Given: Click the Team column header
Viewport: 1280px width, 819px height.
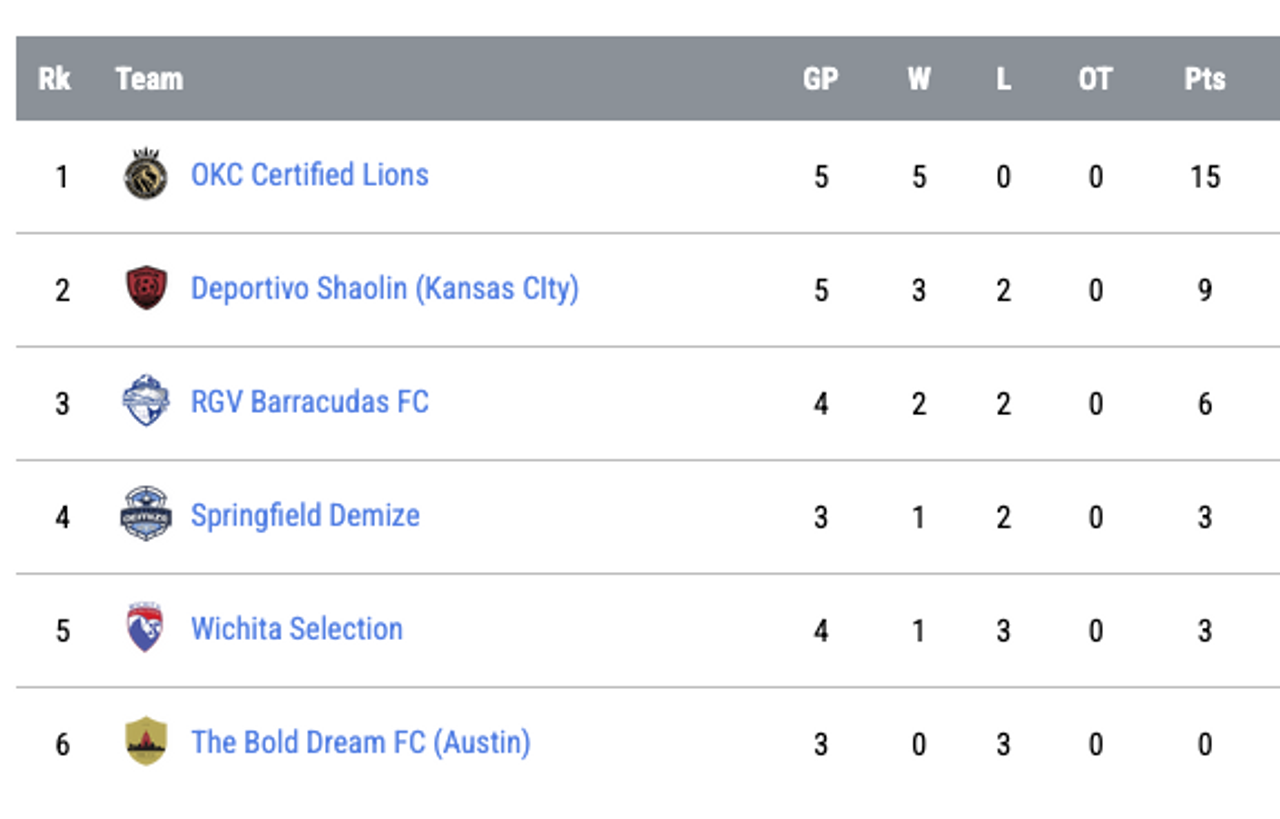Looking at the screenshot, I should [149, 79].
